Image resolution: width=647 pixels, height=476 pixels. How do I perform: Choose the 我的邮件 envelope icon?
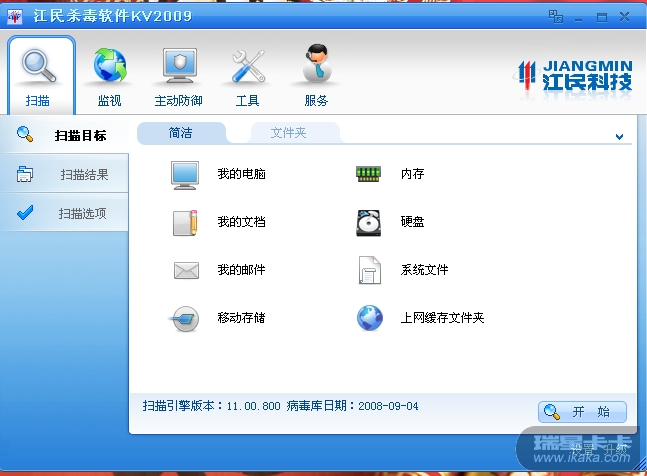[186, 271]
